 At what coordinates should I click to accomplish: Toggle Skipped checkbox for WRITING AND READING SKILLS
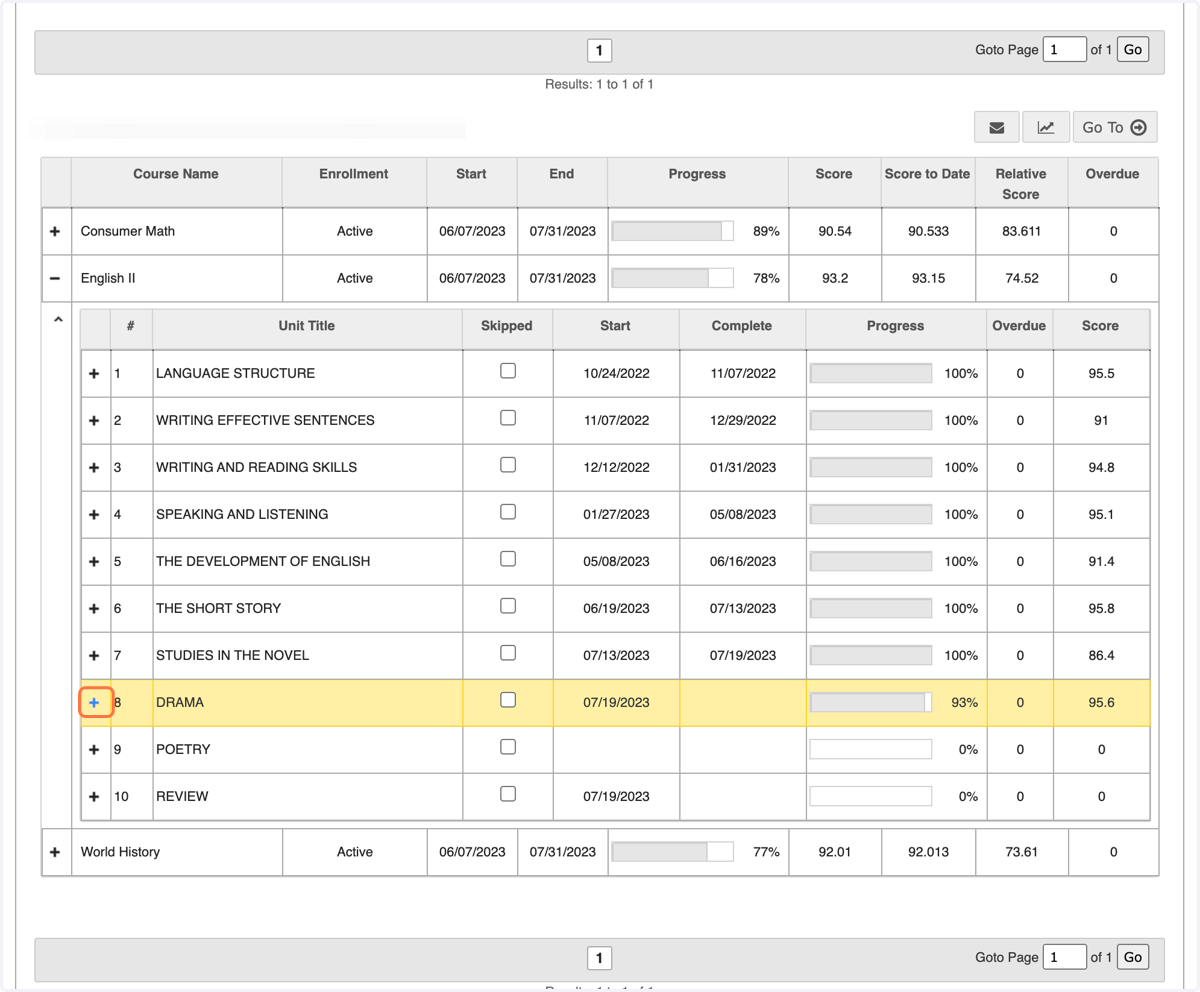pyautogui.click(x=508, y=465)
